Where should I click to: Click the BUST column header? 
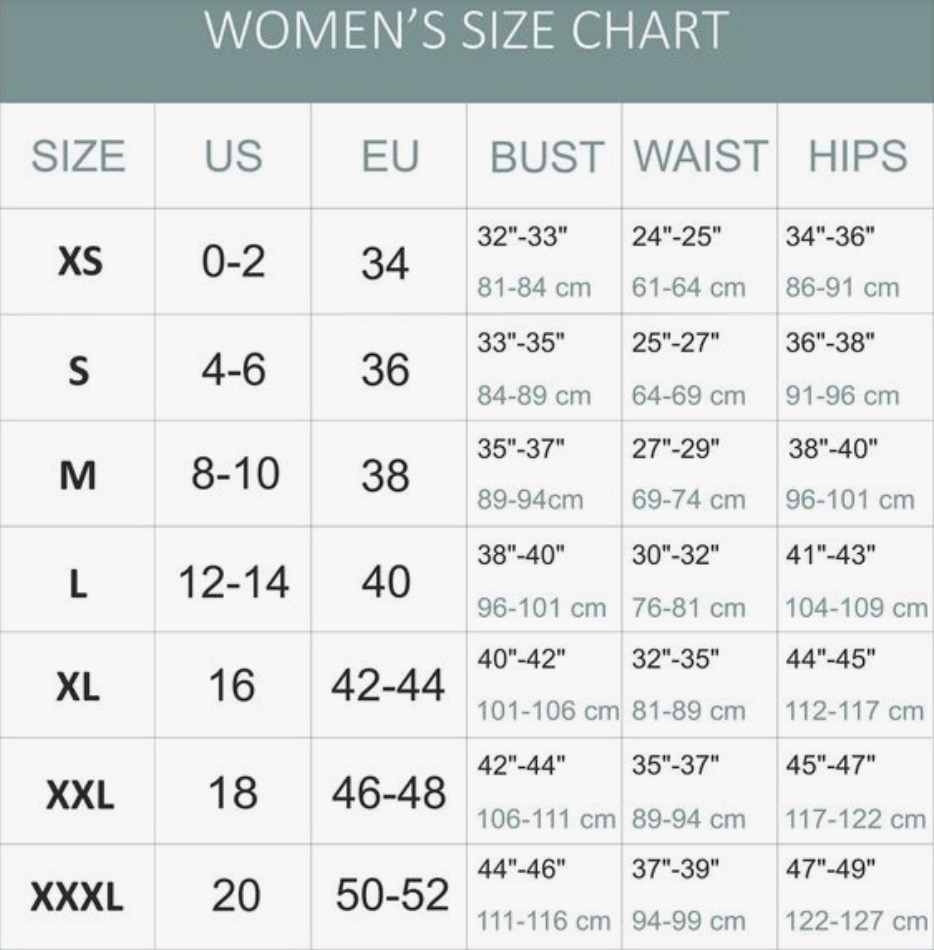(546, 157)
